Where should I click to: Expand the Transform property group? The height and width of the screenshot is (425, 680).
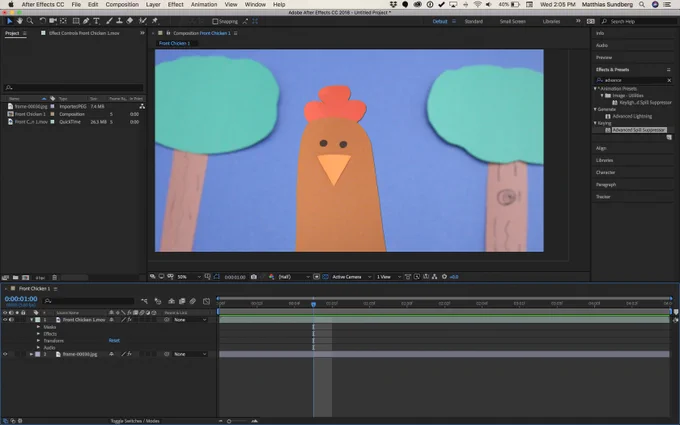pos(39,341)
